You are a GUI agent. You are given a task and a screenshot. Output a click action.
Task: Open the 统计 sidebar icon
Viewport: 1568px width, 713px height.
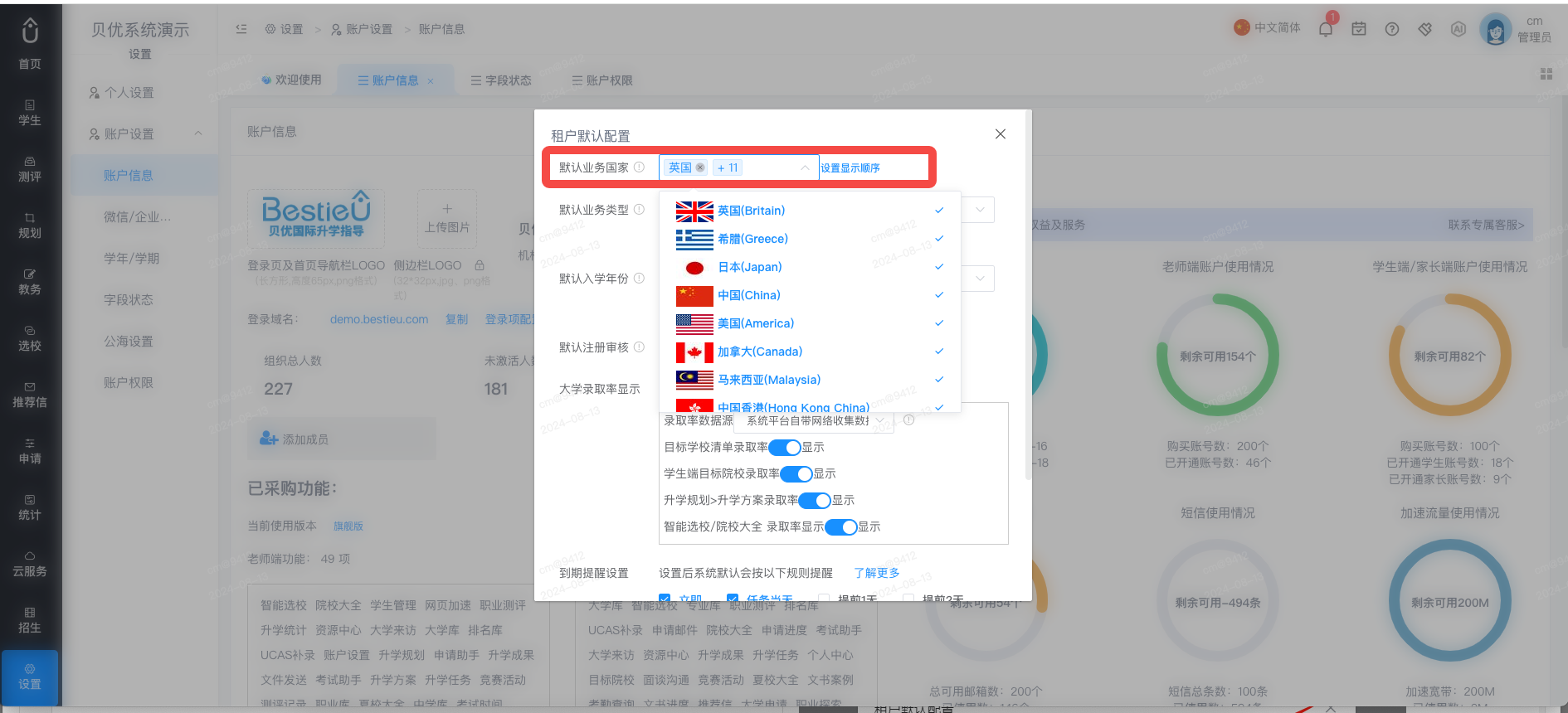pyautogui.click(x=30, y=507)
